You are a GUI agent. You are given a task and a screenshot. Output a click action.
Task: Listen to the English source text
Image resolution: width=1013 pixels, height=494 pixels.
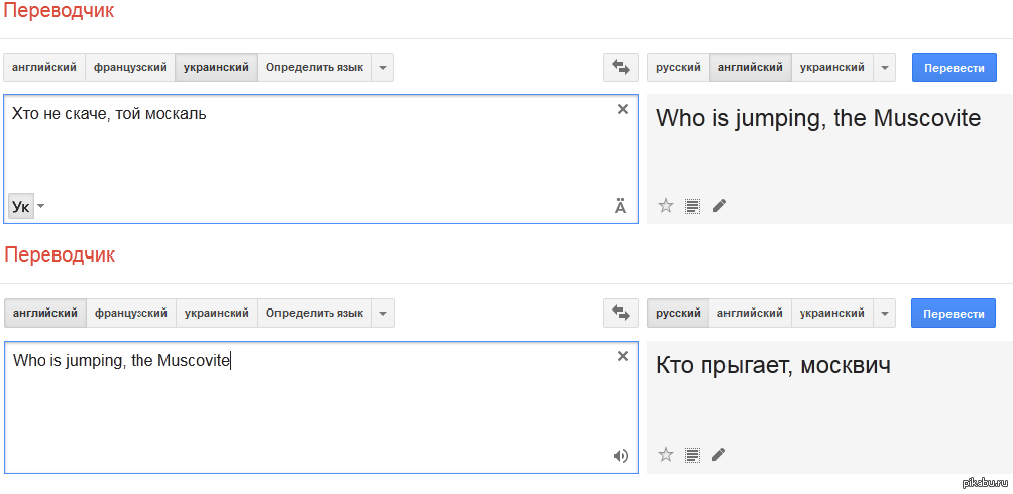(621, 456)
